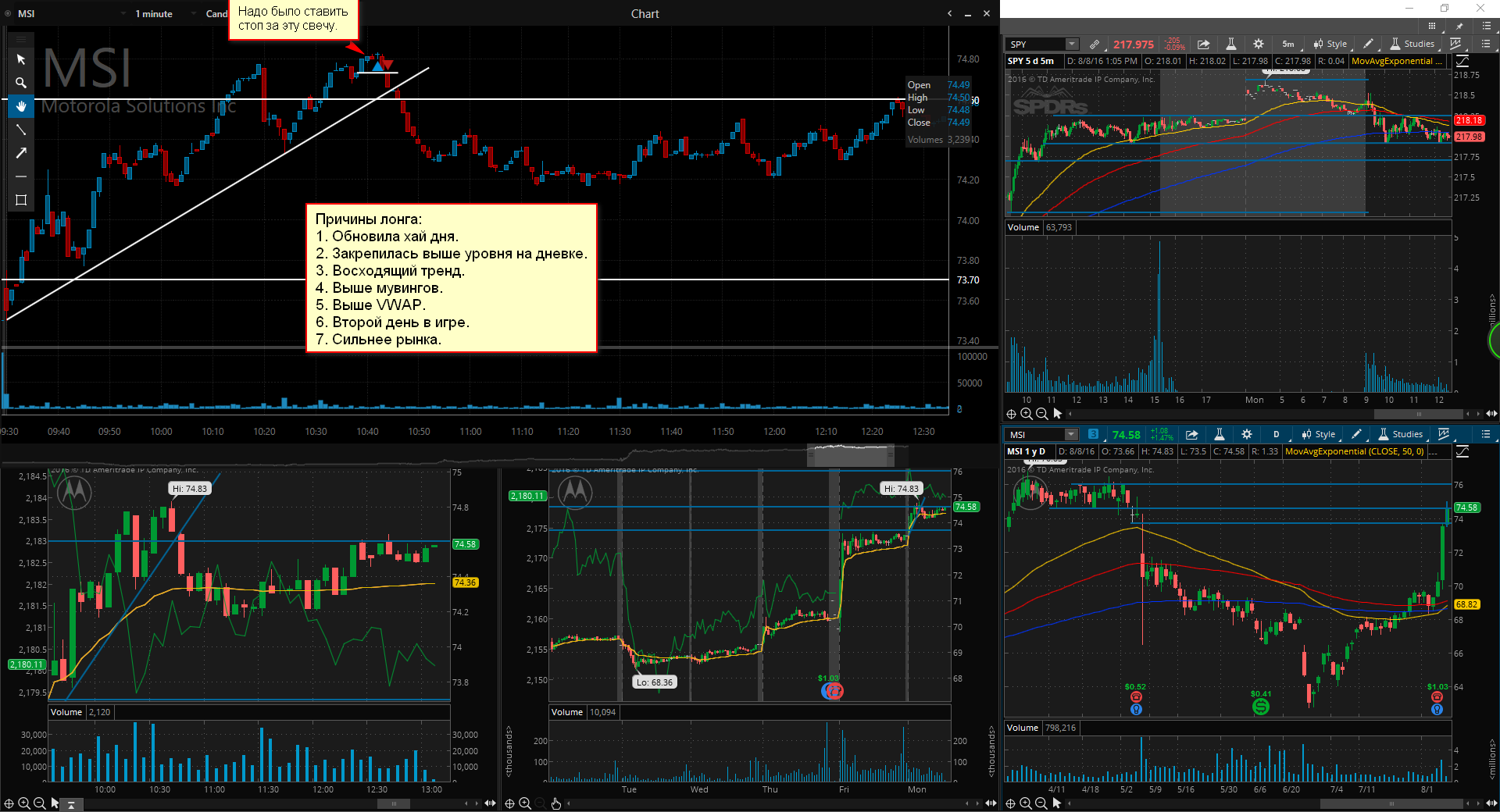
Task: Toggle the symbol link icon next to SPY
Action: pyautogui.click(x=1095, y=44)
